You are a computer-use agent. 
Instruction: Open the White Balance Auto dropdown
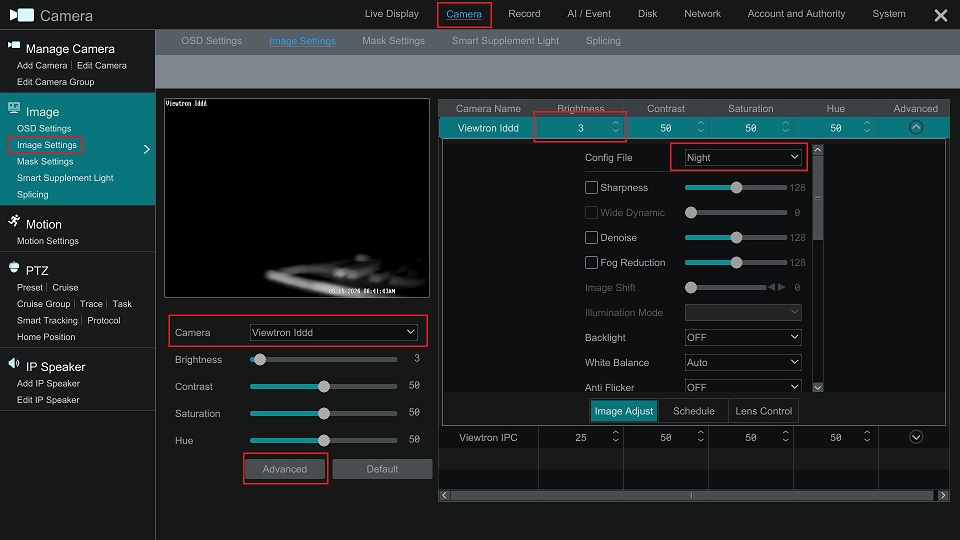(x=743, y=362)
